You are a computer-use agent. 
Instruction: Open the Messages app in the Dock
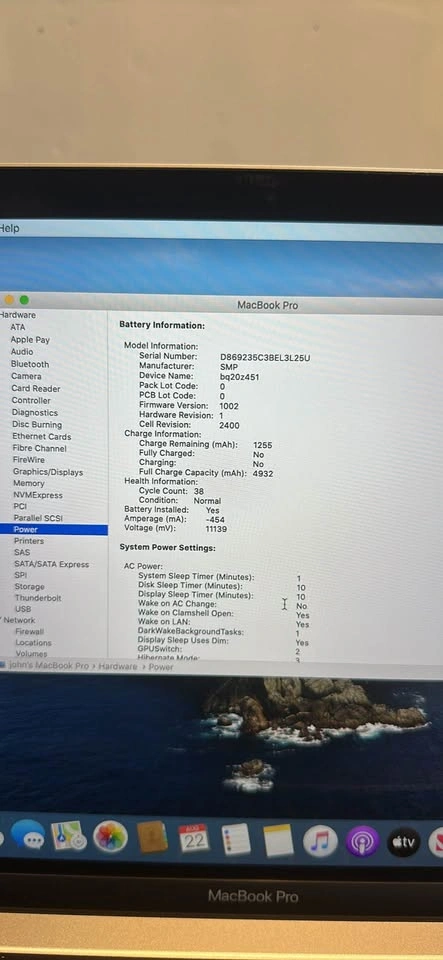click(x=28, y=835)
